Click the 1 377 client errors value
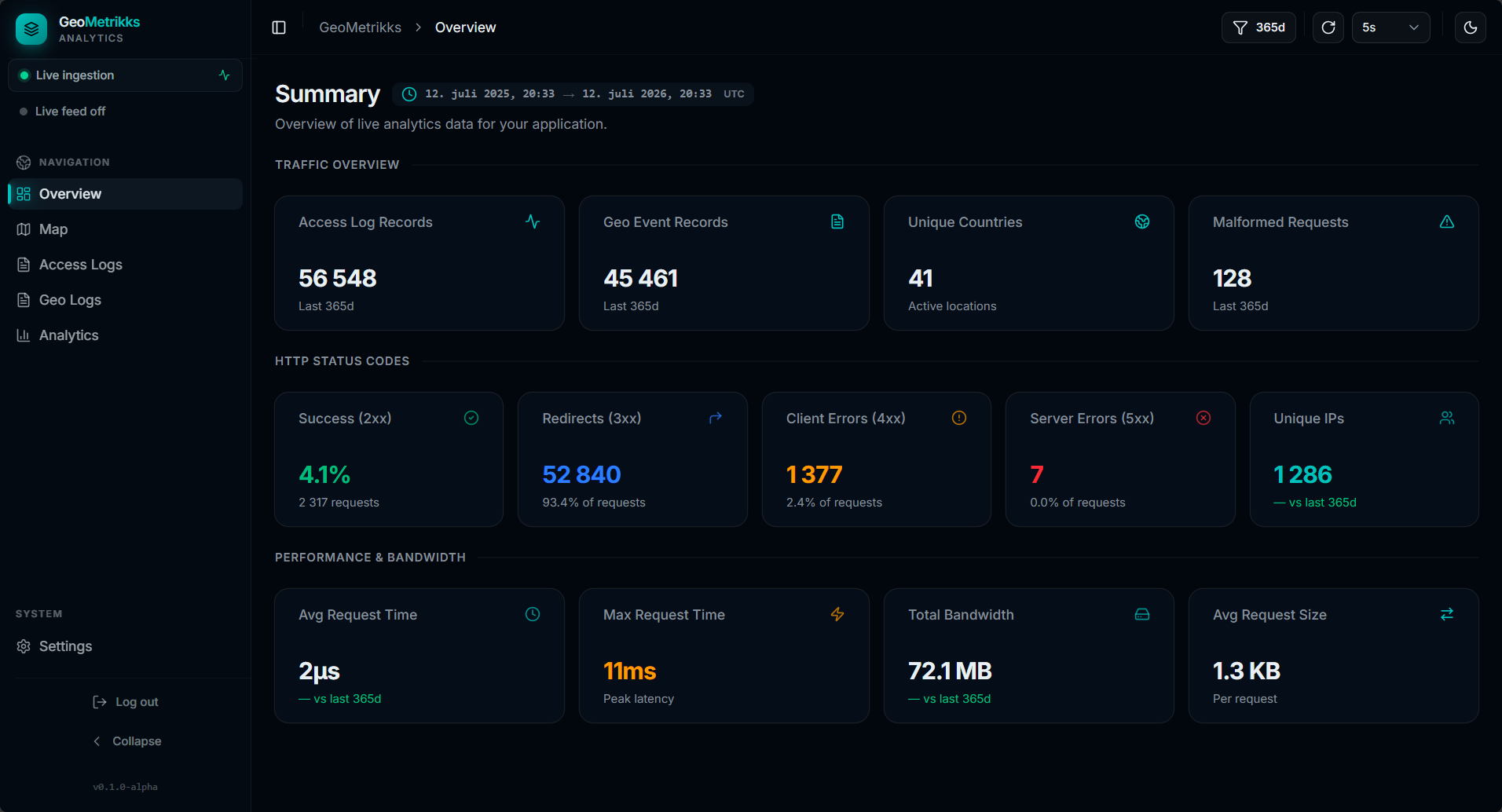The width and height of the screenshot is (1502, 812). pos(815,475)
